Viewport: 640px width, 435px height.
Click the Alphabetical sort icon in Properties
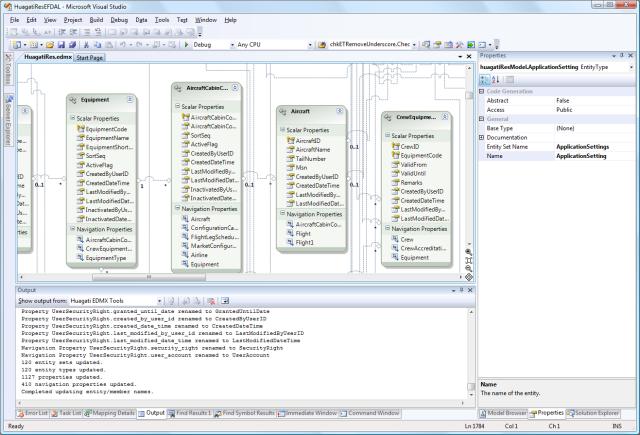tap(496, 80)
